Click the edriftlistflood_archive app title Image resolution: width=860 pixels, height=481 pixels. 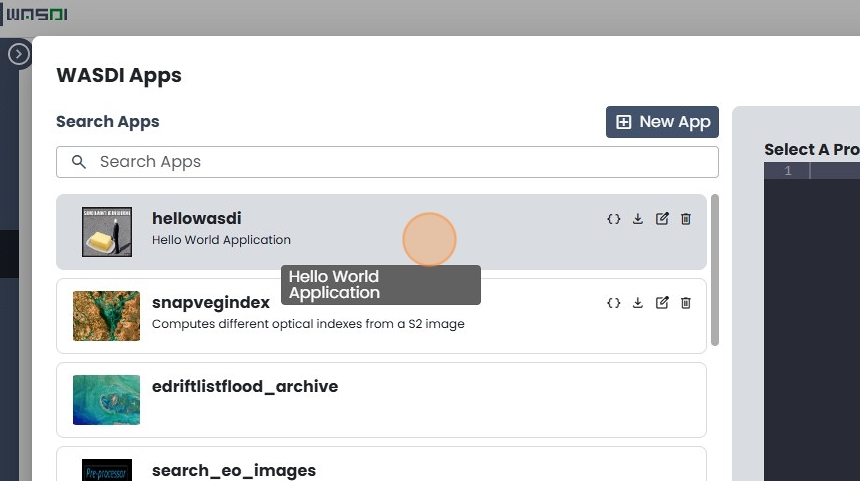245,386
